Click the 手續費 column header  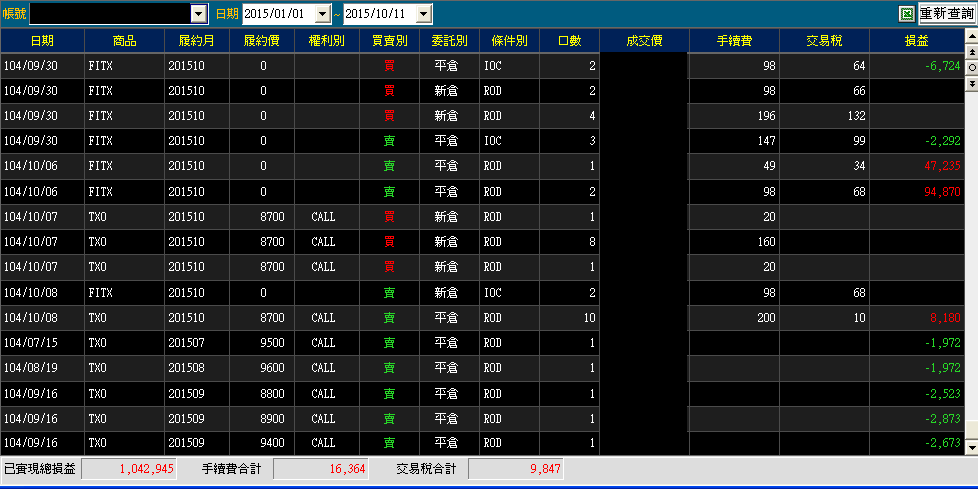734,41
